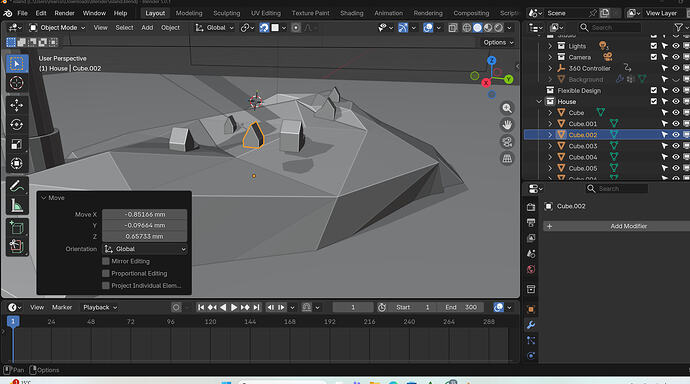Screen dimensions: 690x384
Task: Click the Z axis on navigation gizmo
Action: [492, 61]
